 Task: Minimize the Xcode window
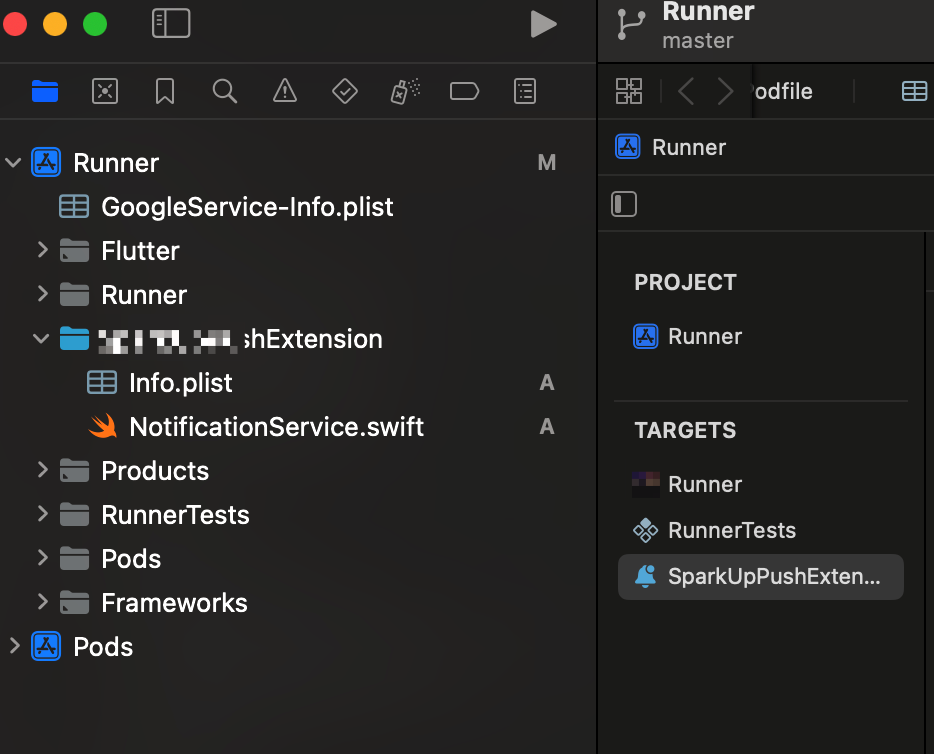pyautogui.click(x=55, y=24)
